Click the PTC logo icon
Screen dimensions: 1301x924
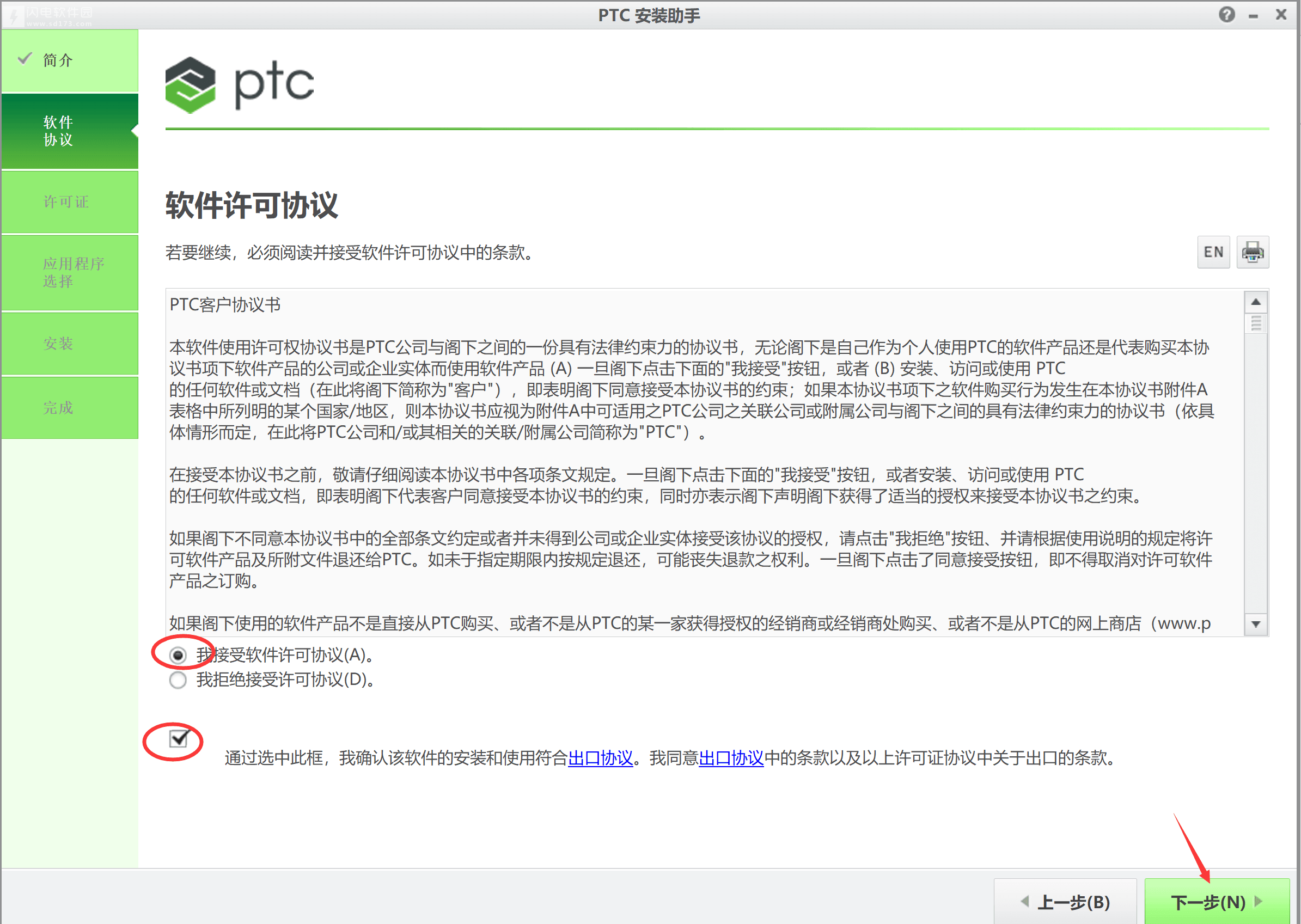pos(190,85)
